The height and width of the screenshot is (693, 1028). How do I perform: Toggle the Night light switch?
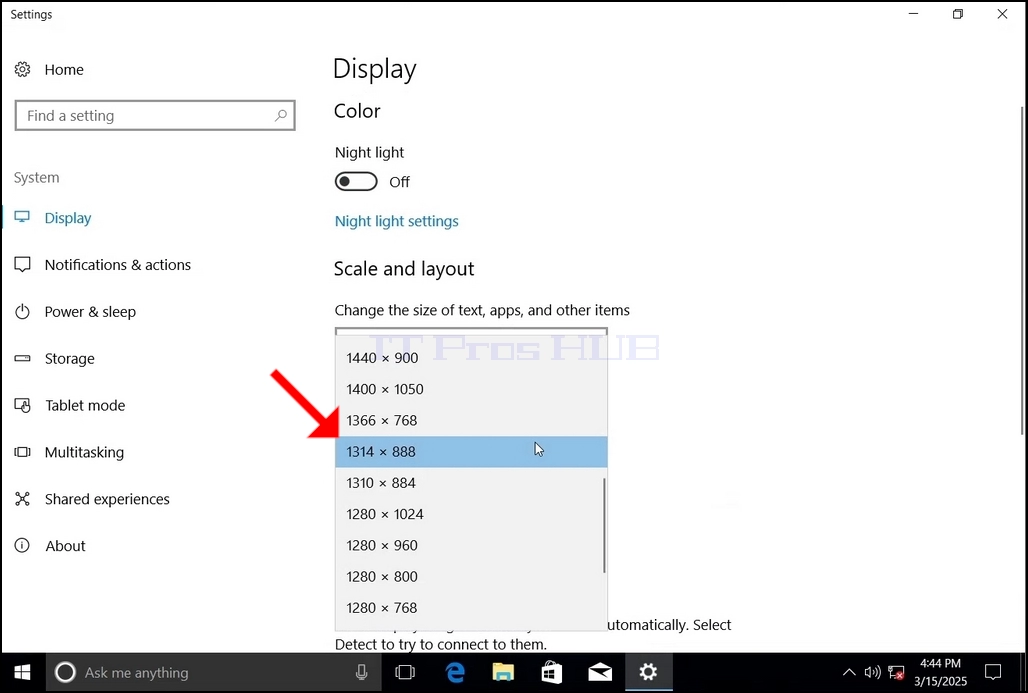[x=356, y=182]
